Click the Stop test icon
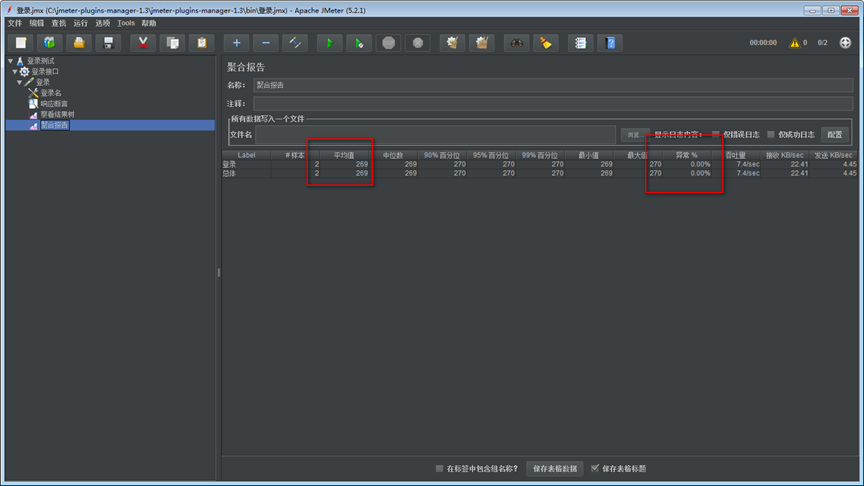 coord(388,43)
